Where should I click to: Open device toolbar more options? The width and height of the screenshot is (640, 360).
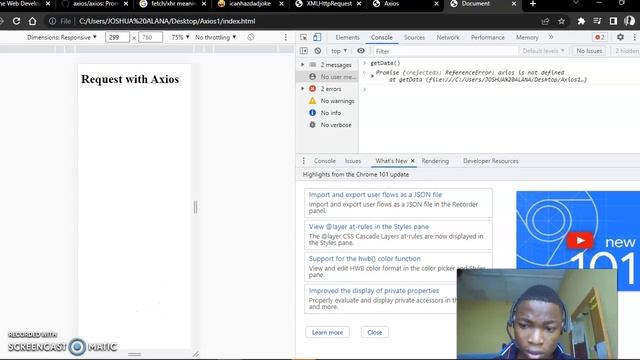(285, 37)
